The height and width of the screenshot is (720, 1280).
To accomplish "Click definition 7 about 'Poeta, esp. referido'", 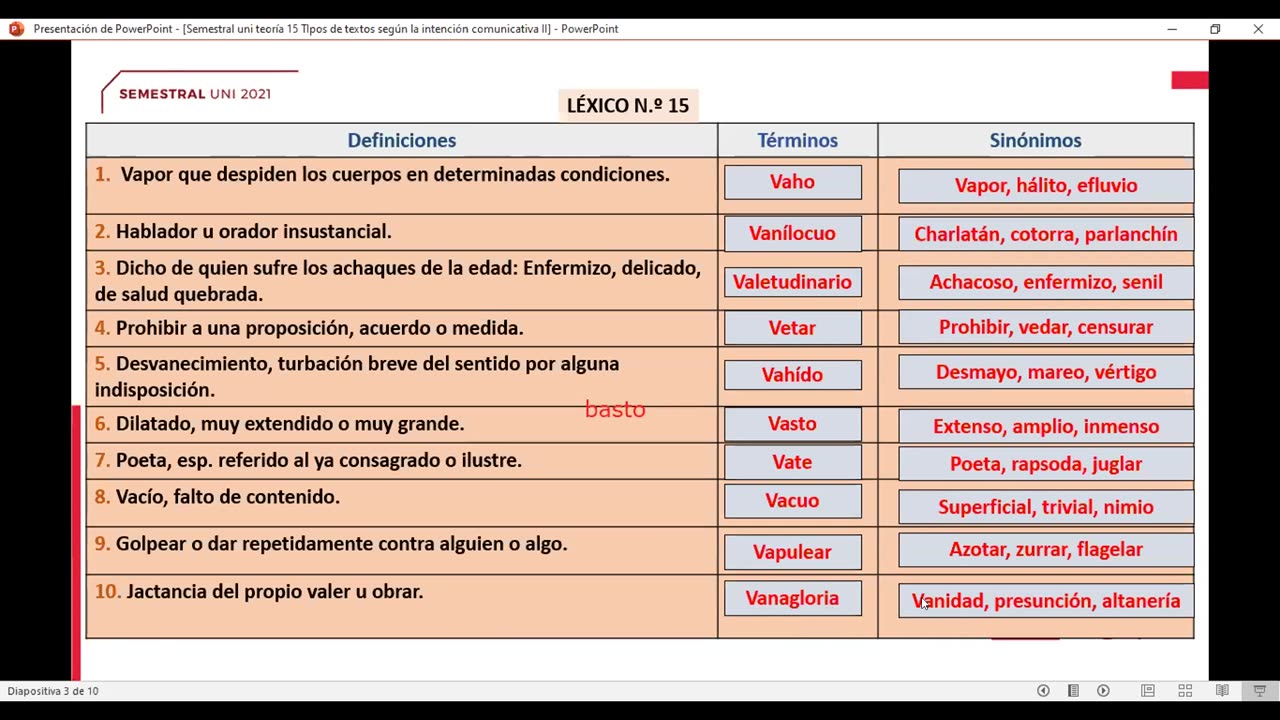I will click(308, 460).
